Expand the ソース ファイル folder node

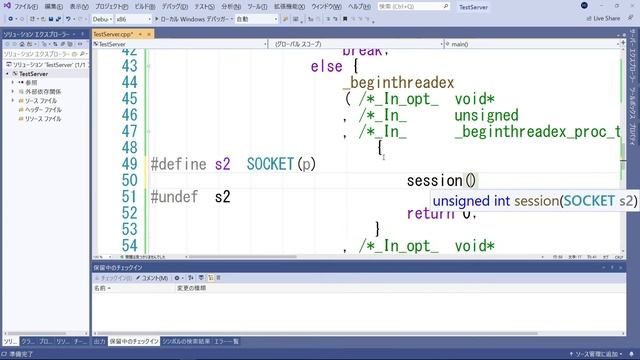point(13,101)
